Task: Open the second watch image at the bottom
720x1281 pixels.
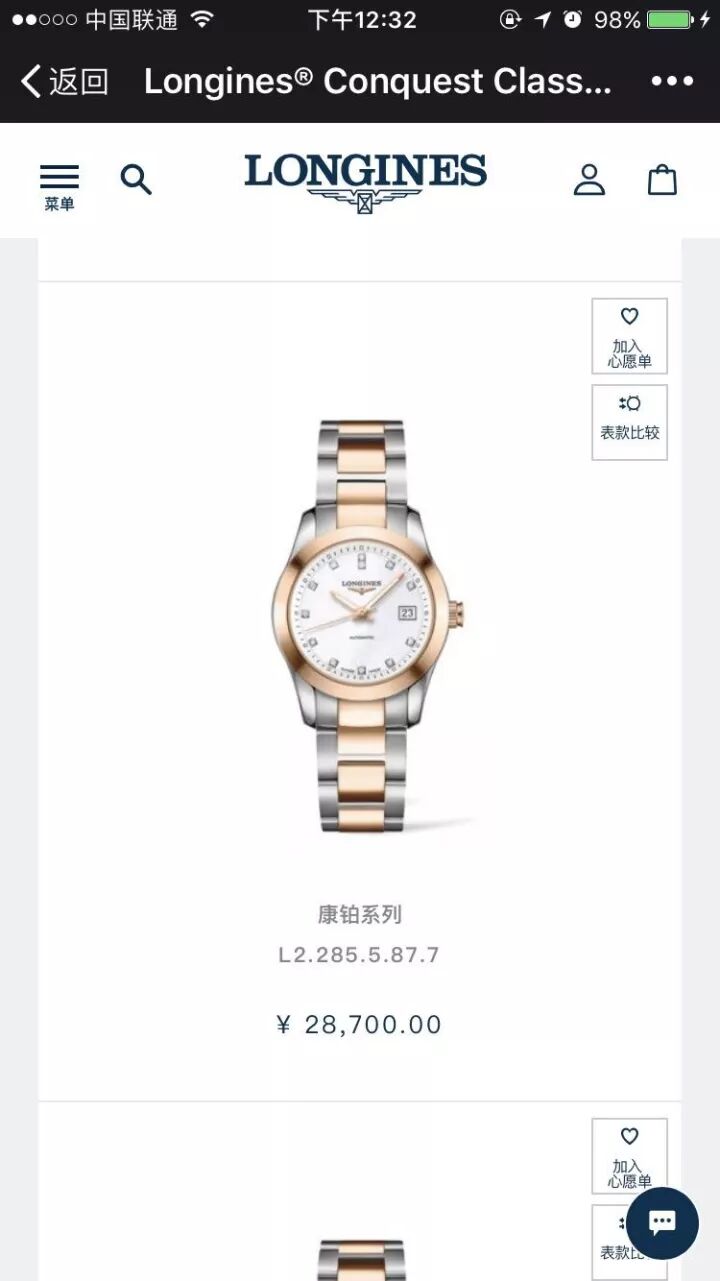Action: tap(361, 1260)
